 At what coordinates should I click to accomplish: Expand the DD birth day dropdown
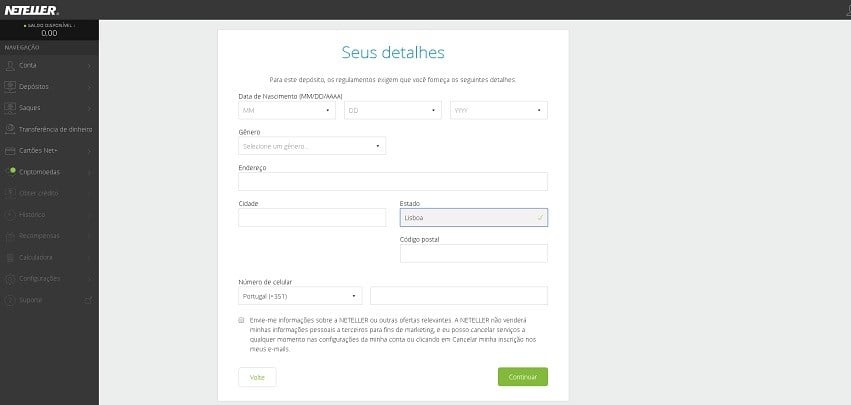coord(393,110)
